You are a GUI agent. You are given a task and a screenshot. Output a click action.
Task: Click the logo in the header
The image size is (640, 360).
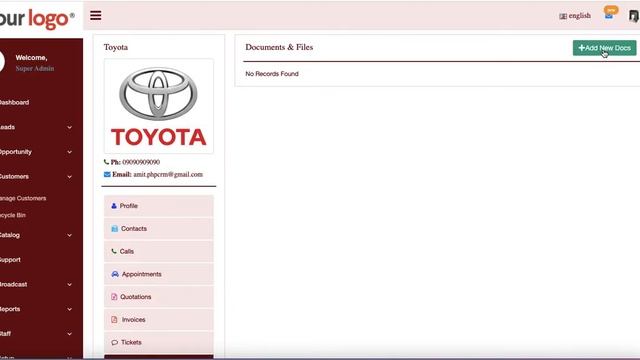[x=37, y=18]
